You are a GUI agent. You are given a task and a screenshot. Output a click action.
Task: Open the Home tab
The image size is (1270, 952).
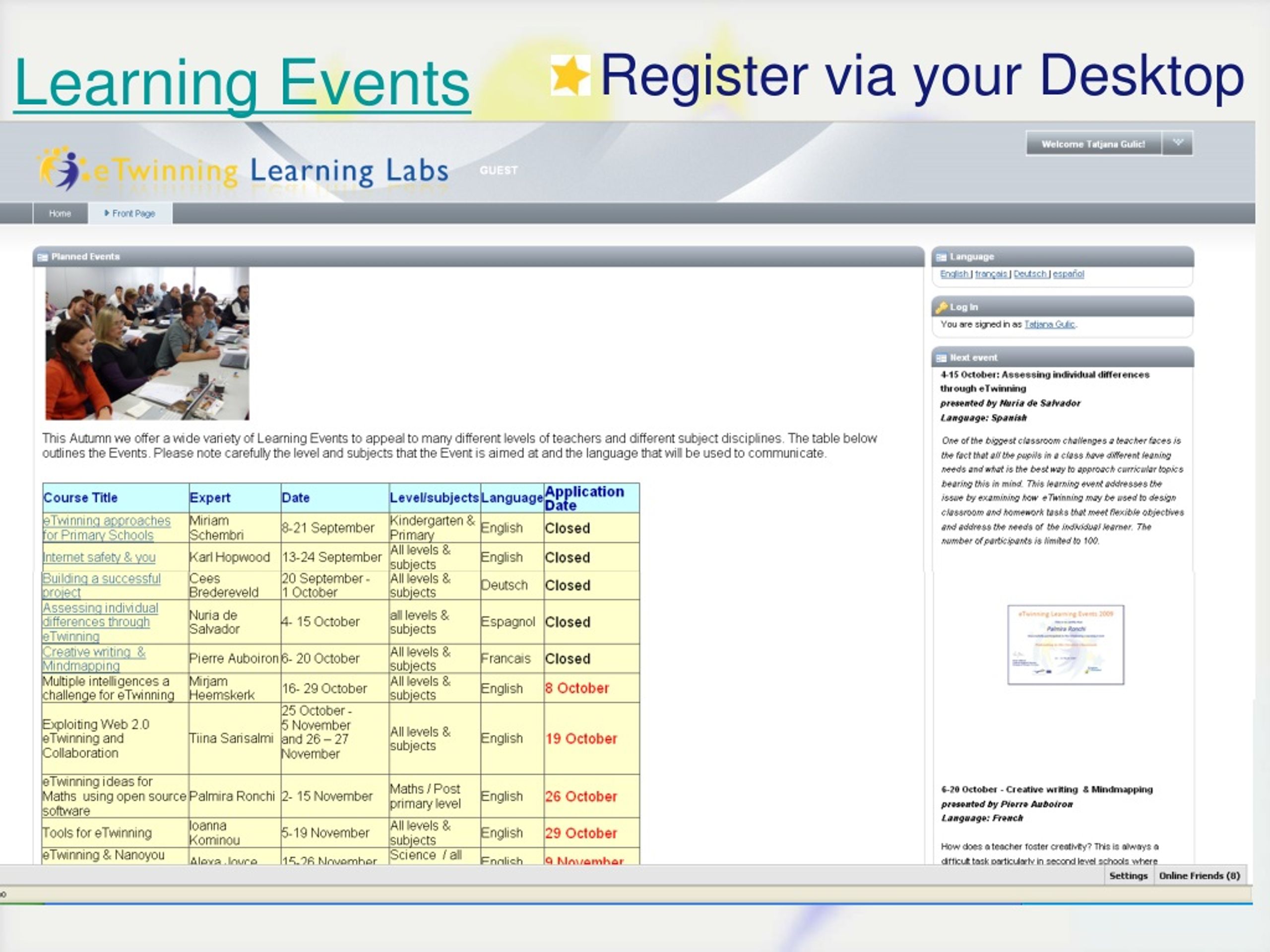(61, 214)
